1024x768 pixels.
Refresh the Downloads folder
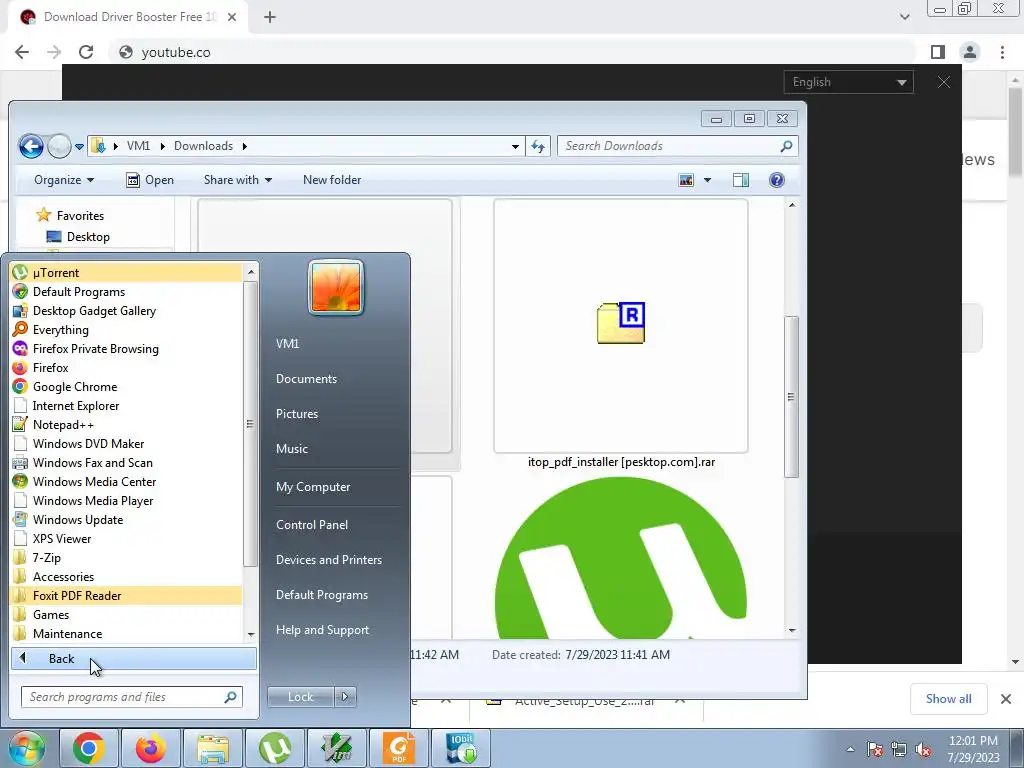pos(538,146)
